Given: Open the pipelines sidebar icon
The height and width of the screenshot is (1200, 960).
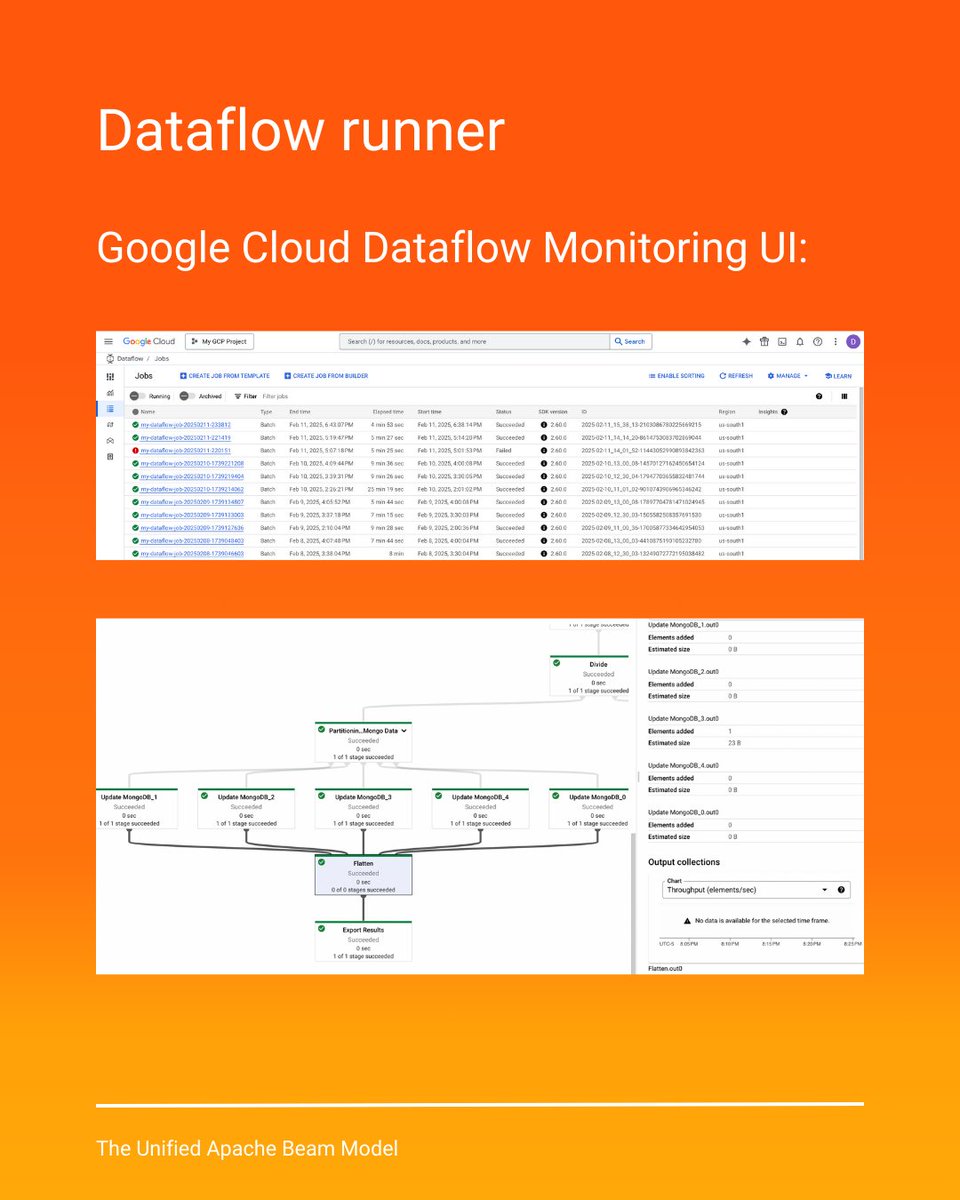Looking at the screenshot, I should 110,425.
